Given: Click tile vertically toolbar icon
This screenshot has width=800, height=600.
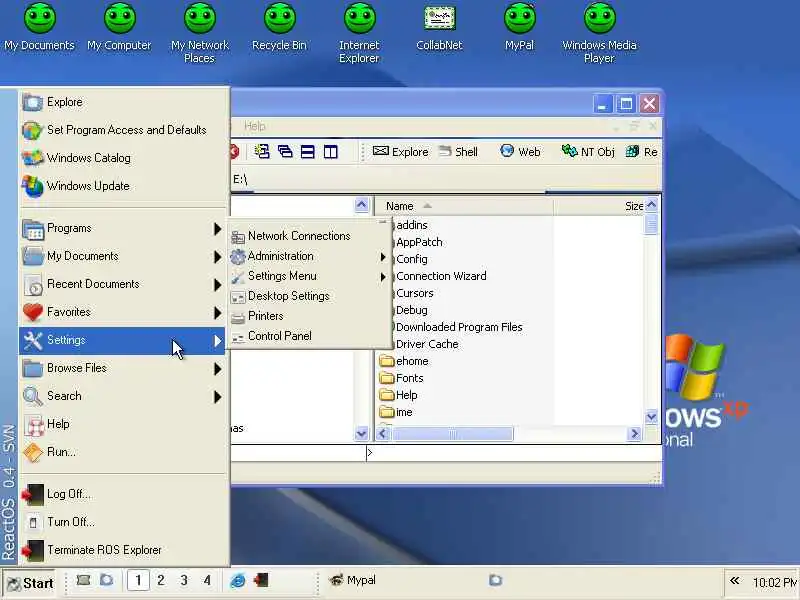Looking at the screenshot, I should click(331, 152).
